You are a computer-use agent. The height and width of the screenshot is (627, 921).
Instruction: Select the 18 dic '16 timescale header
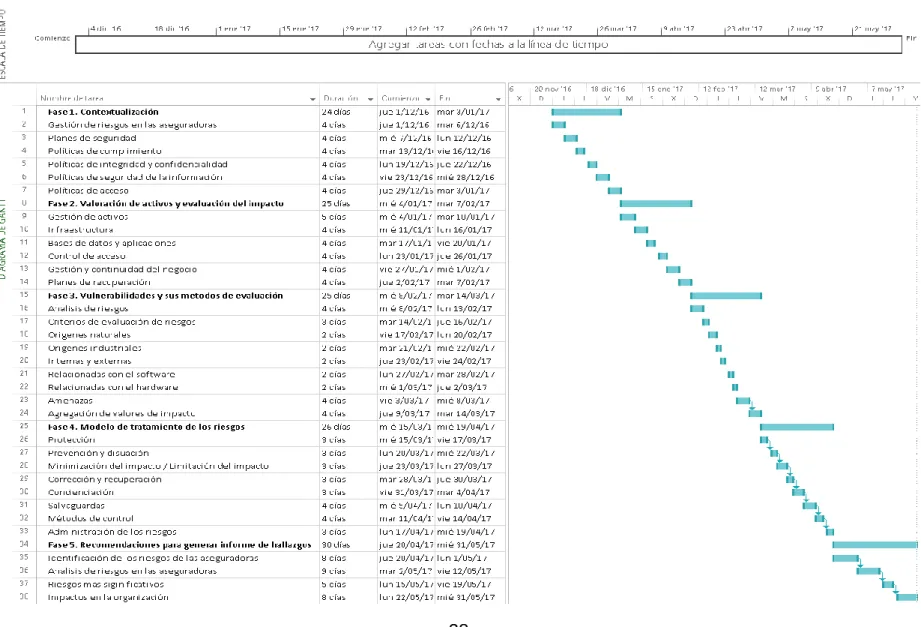[608, 89]
